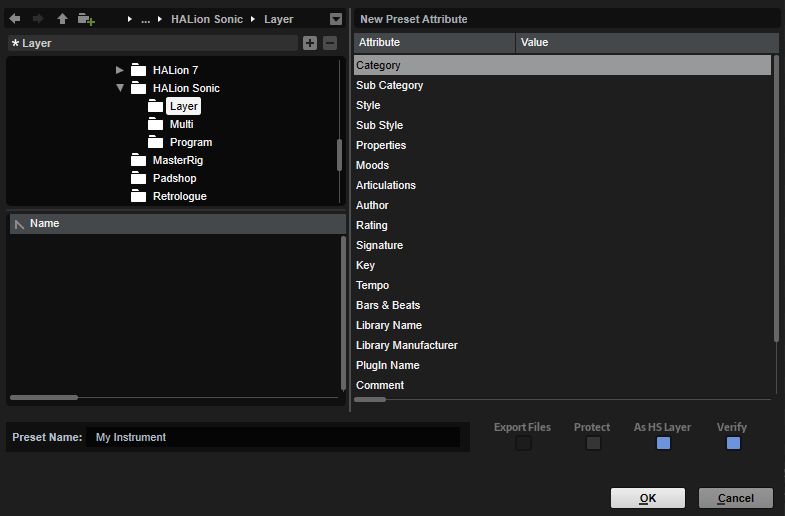Screen dimensions: 785x516
Task: Expand the HALion 7 folder
Action: (119, 70)
